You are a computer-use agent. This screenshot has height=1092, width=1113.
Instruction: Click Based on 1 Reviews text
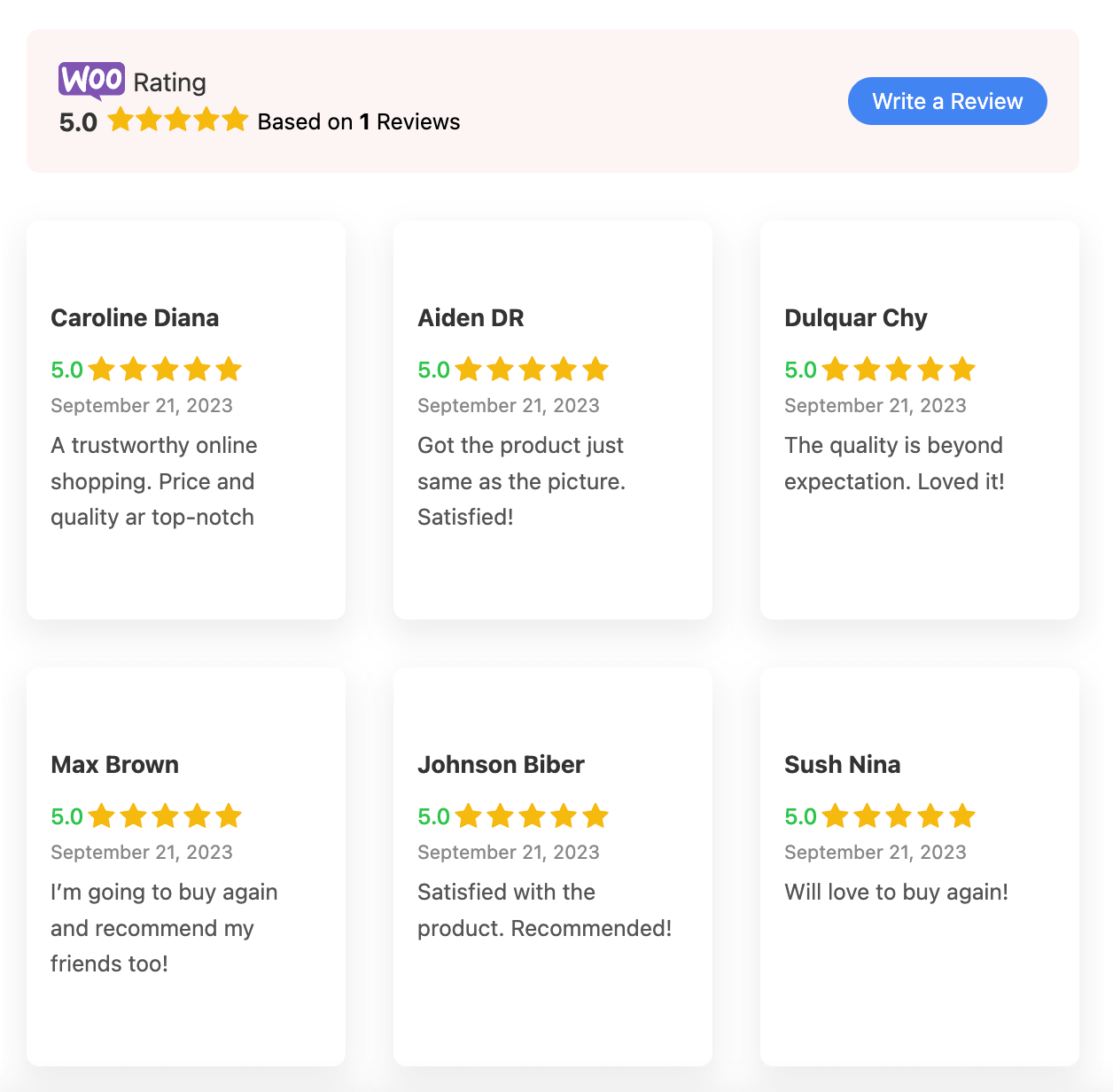coord(358,122)
